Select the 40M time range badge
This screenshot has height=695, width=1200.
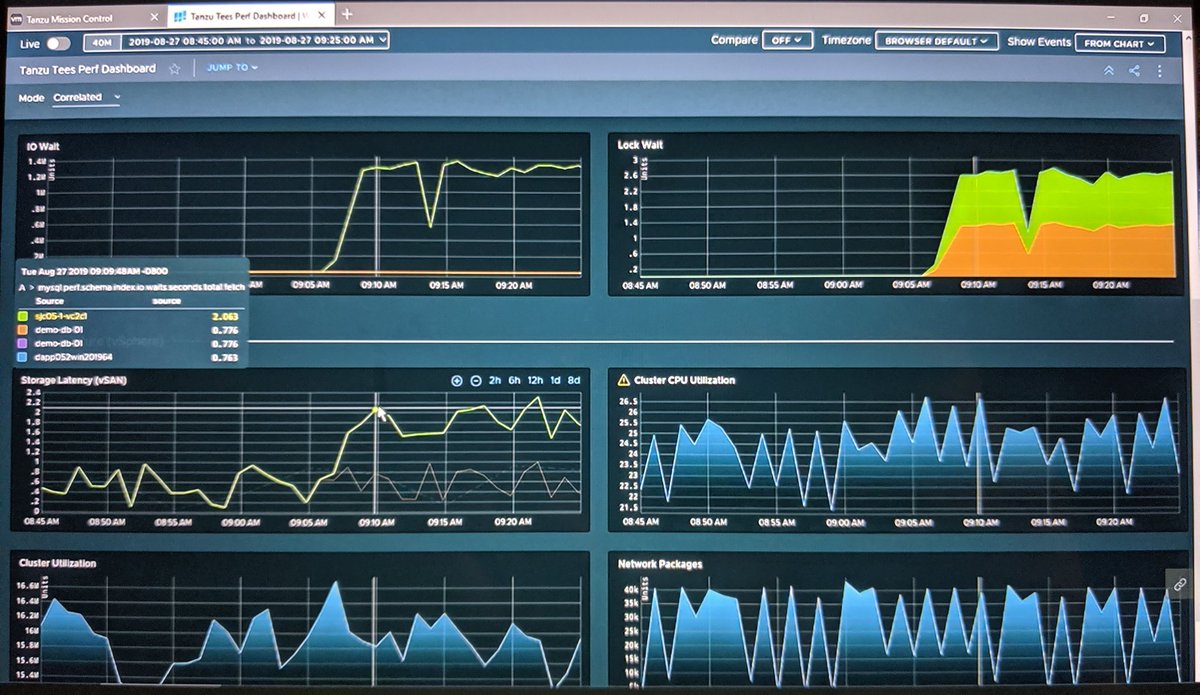100,42
